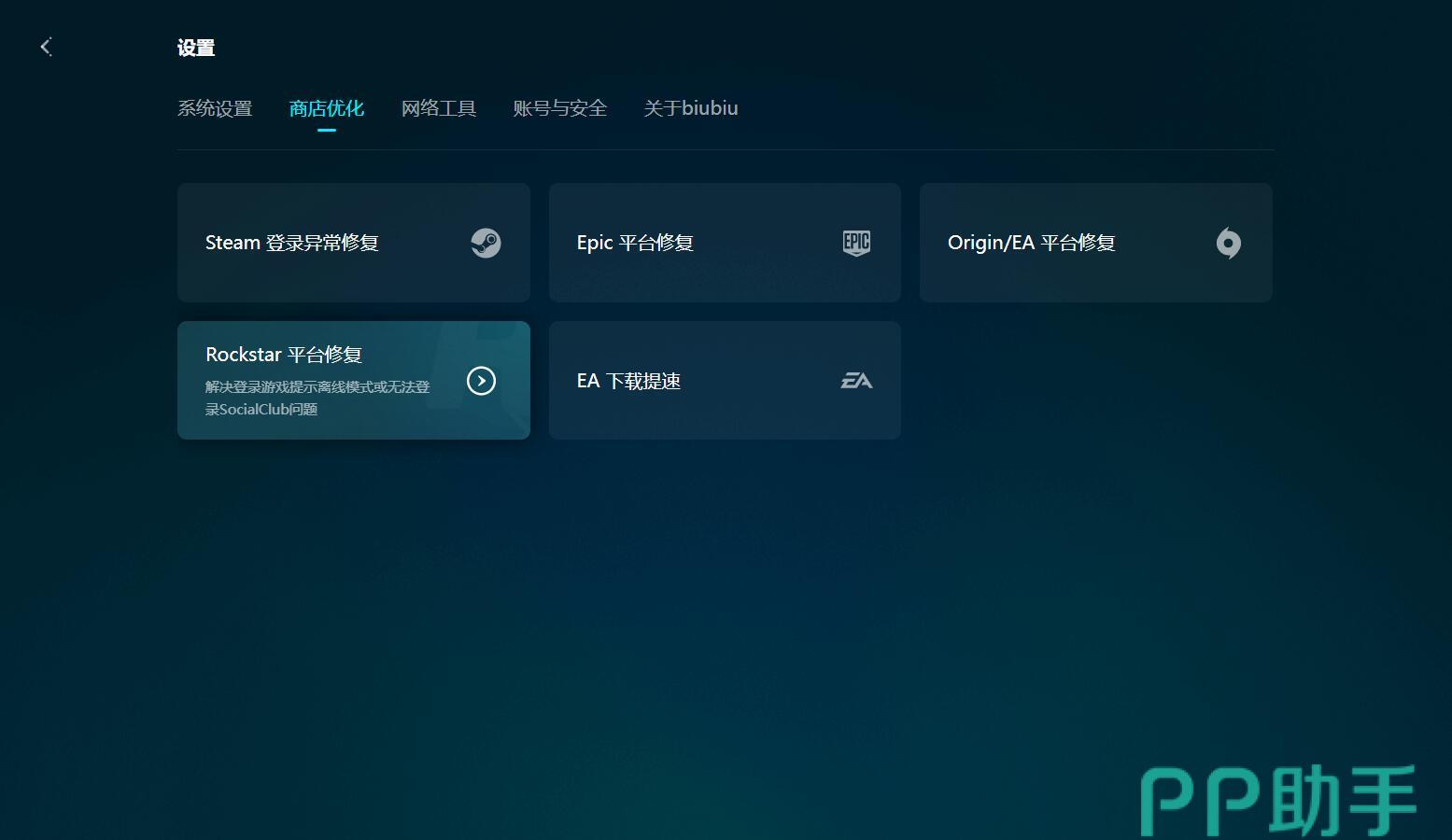Viewport: 1452px width, 840px height.
Task: Open the 网络工具 tab
Action: [438, 108]
